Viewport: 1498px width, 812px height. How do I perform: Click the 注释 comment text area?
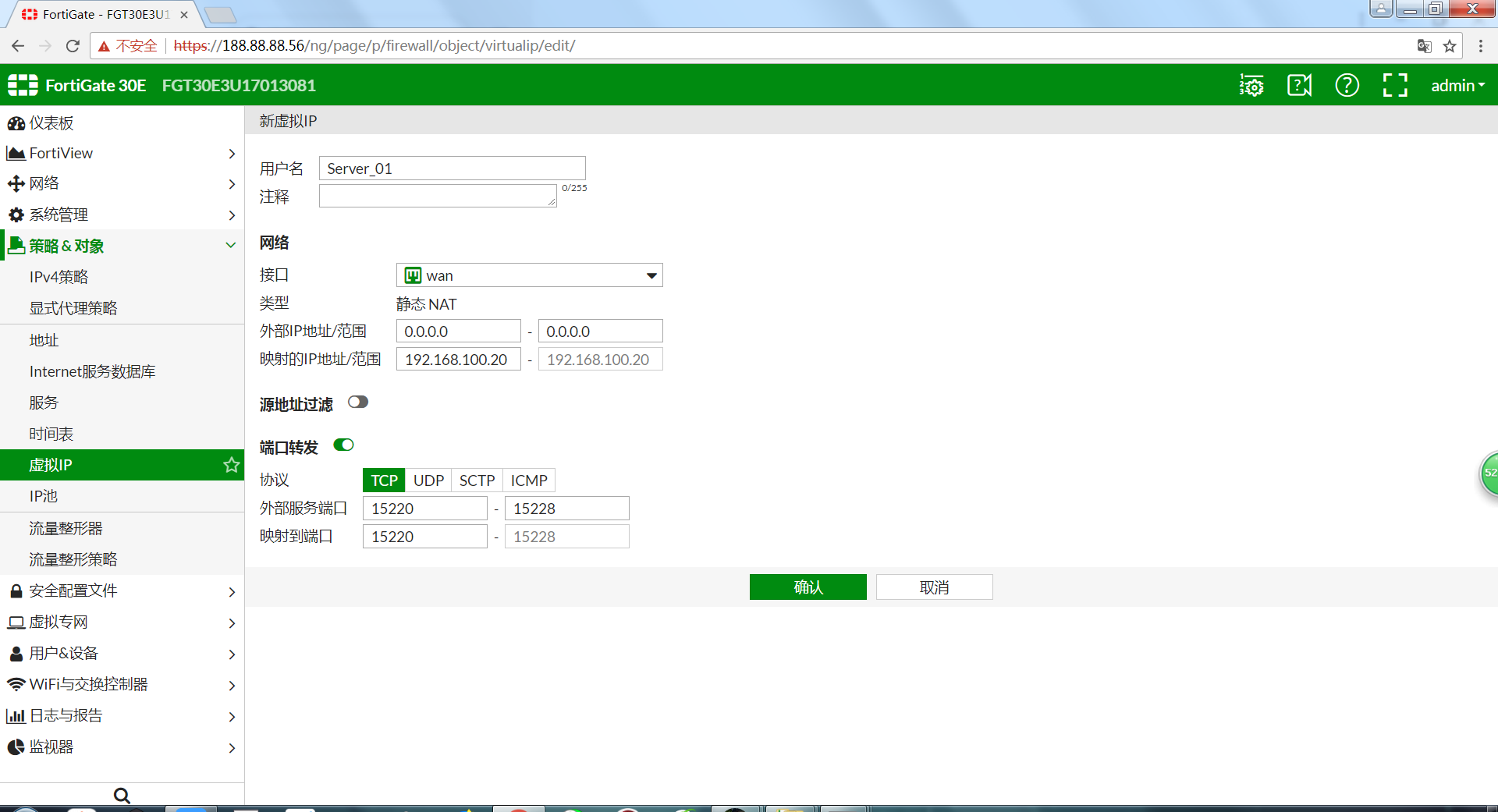point(438,196)
